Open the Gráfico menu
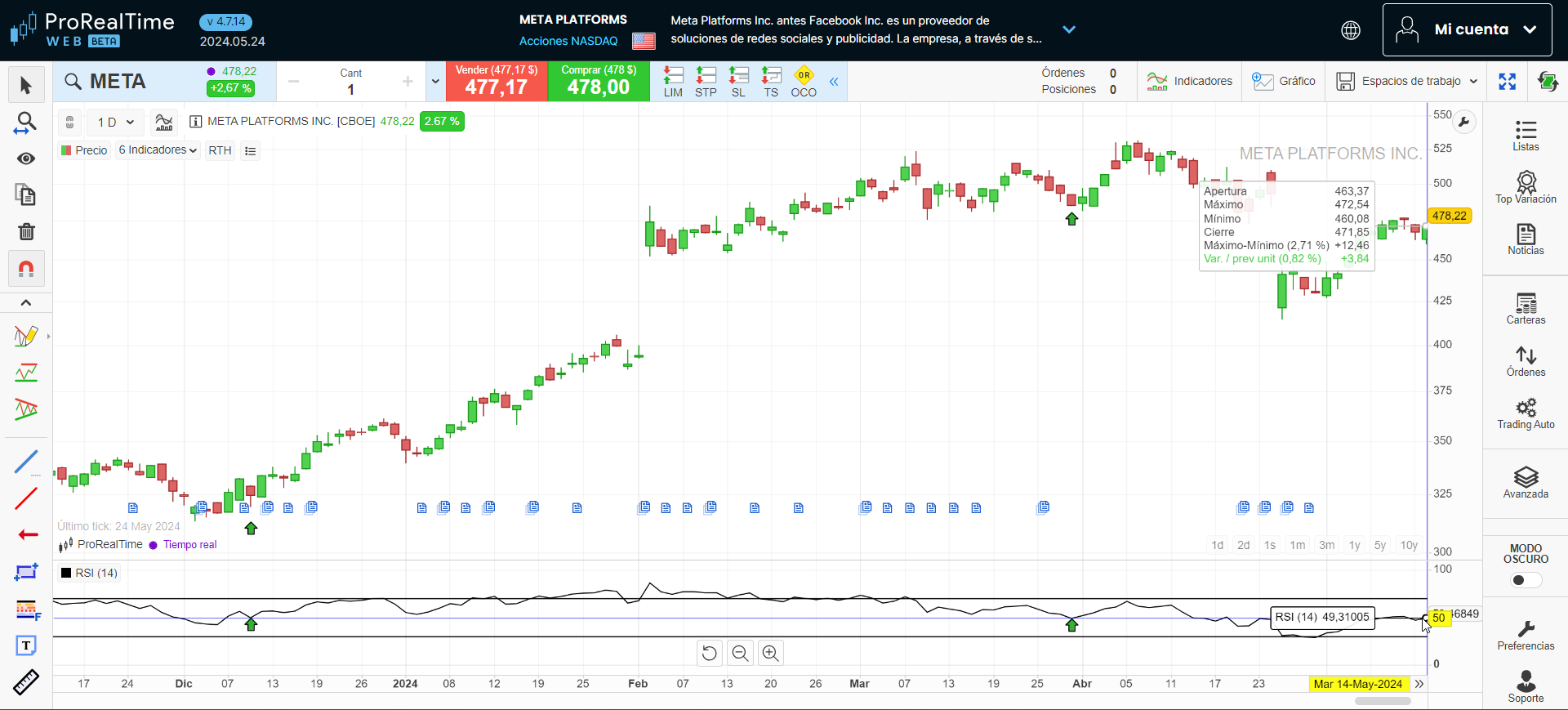 coord(1284,81)
